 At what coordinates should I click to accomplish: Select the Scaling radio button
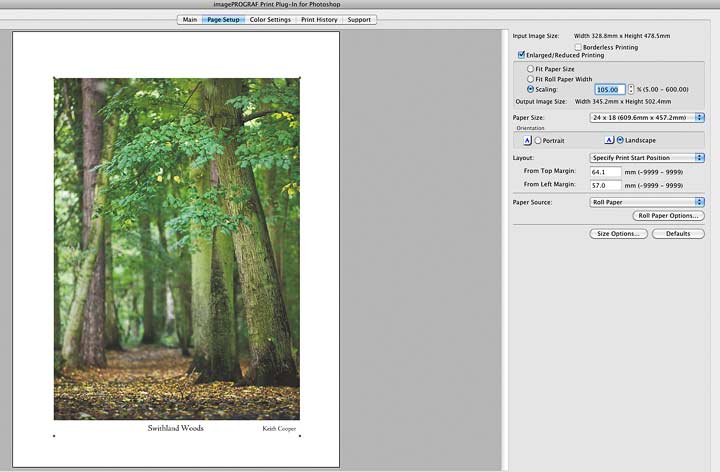(530, 89)
